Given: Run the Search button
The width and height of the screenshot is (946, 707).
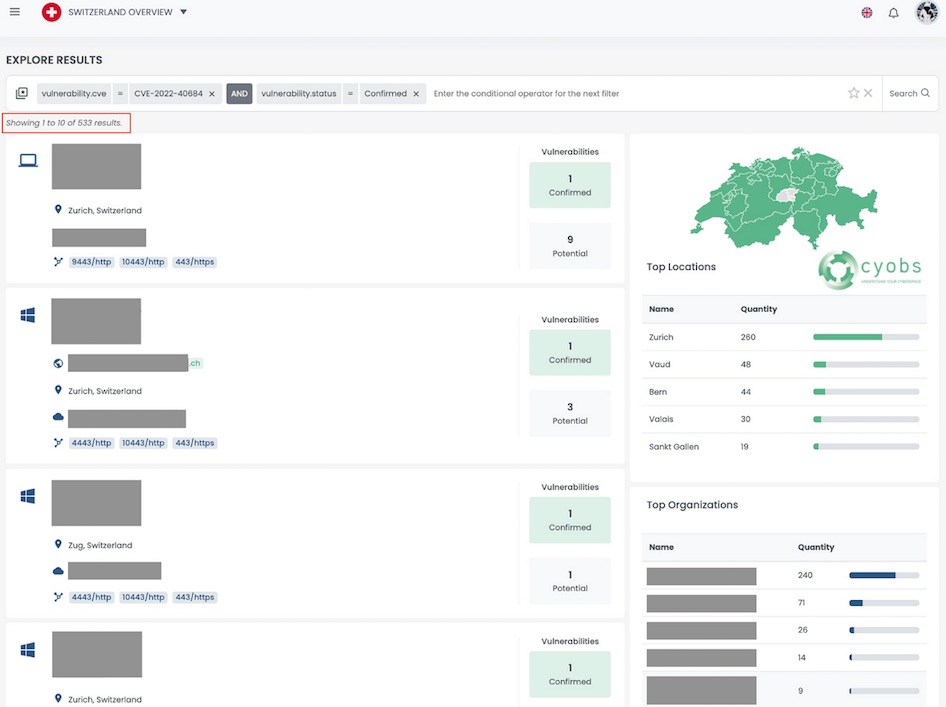Looking at the screenshot, I should (x=909, y=94).
